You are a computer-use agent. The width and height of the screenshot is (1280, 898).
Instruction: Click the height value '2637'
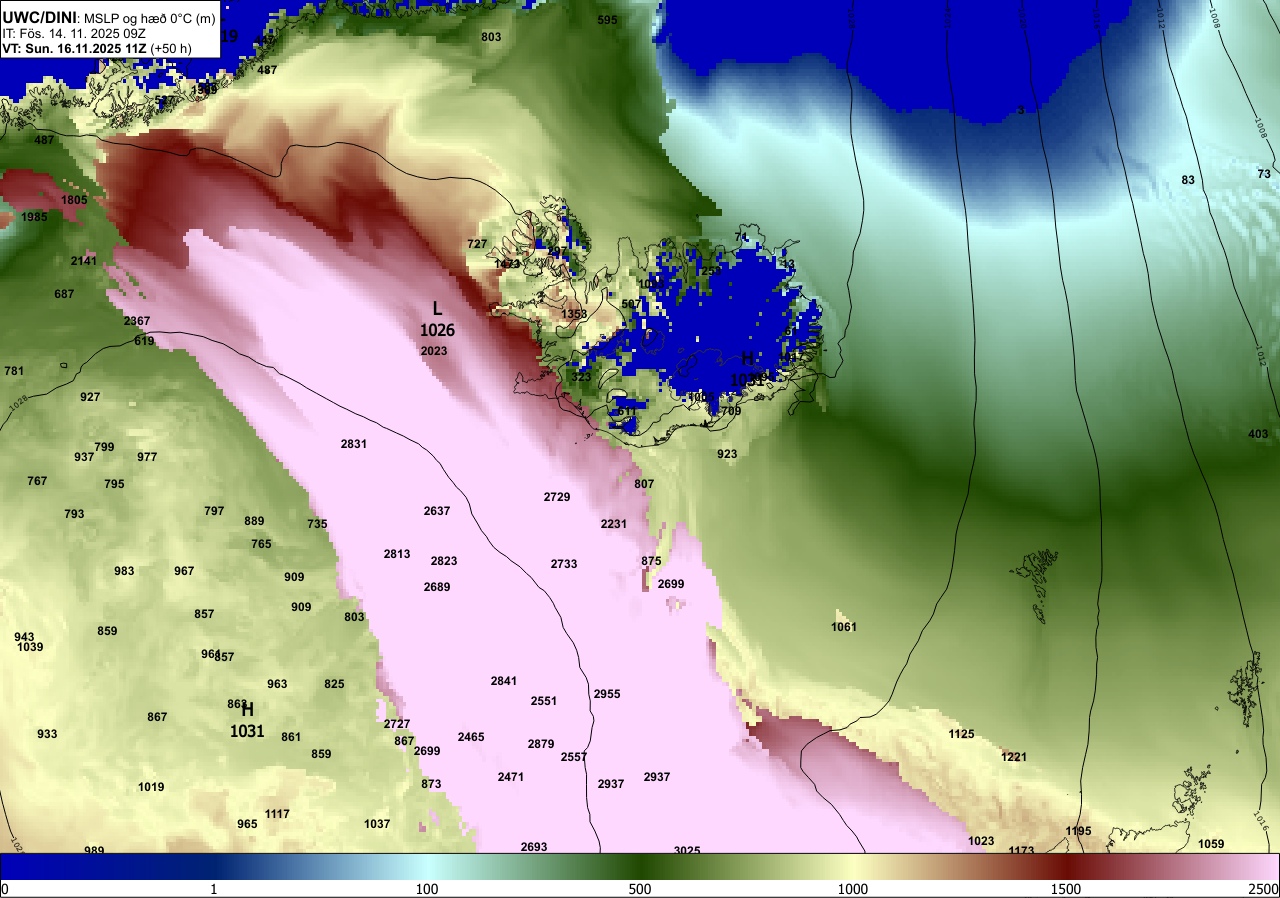[x=437, y=510]
